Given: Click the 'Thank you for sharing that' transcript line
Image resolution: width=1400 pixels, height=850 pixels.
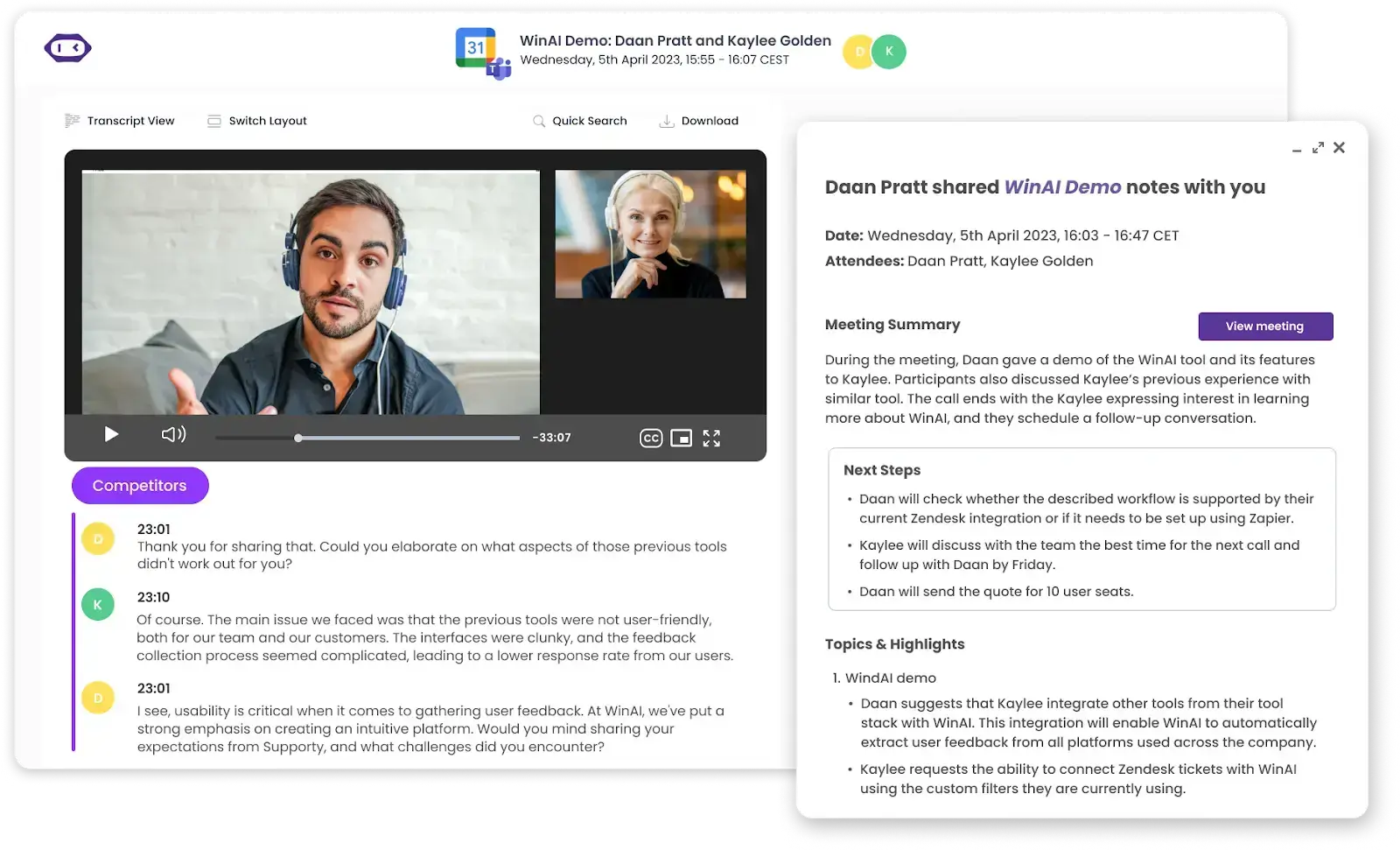Looking at the screenshot, I should (431, 555).
